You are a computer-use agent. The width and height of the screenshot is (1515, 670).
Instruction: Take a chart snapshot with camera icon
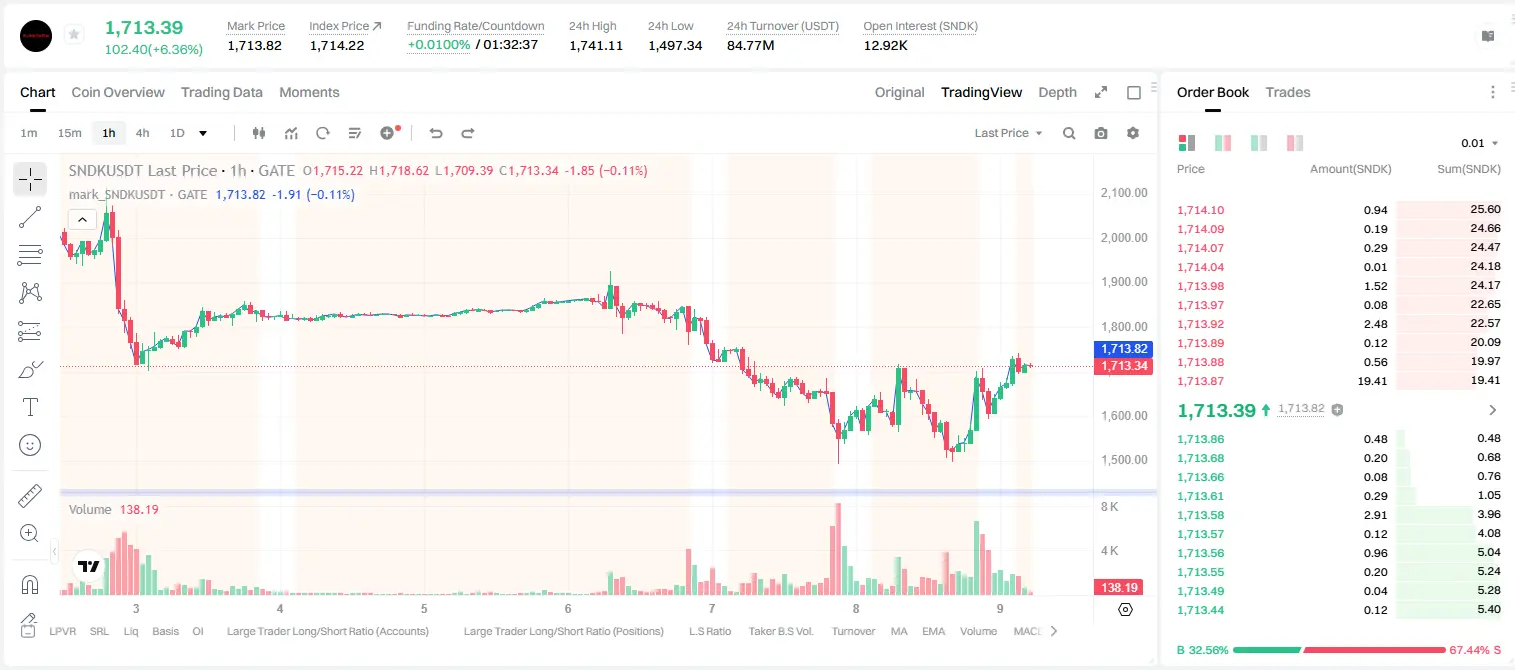click(1101, 133)
